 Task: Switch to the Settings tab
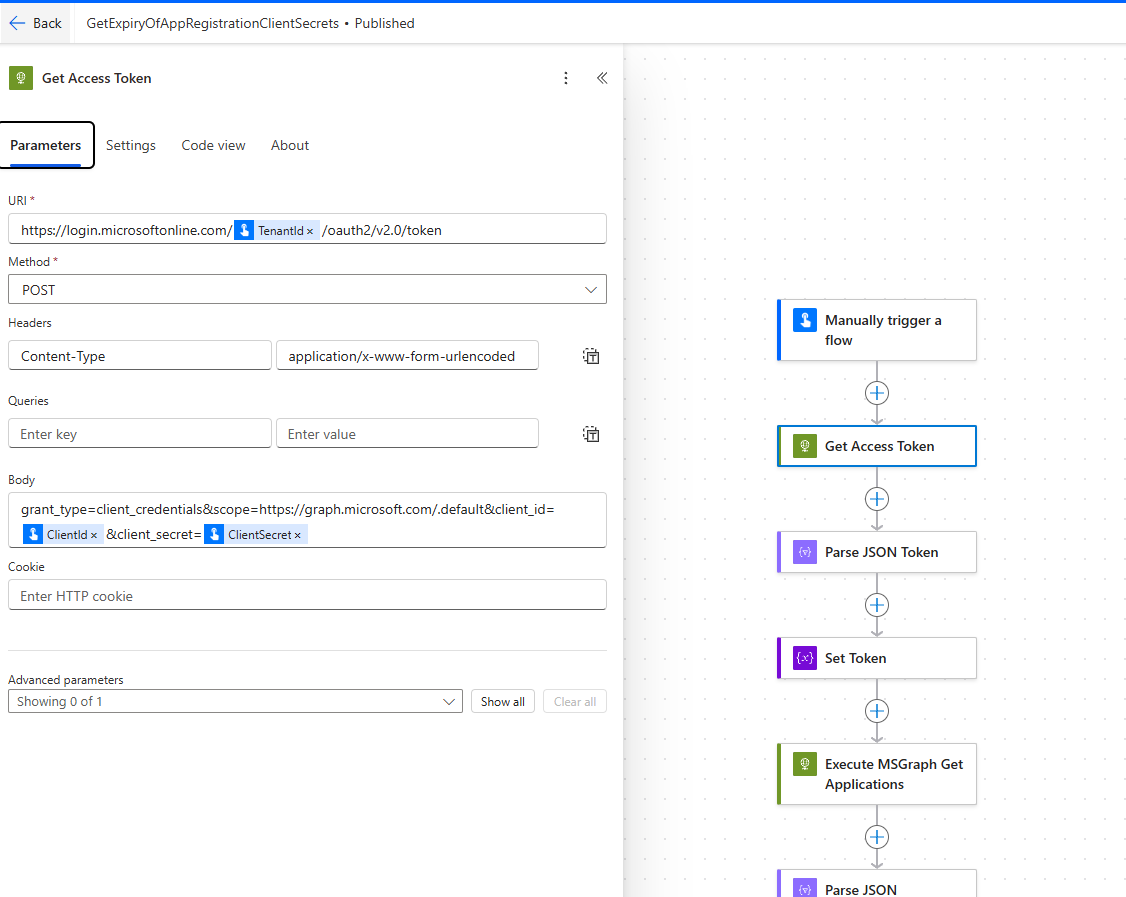point(131,145)
